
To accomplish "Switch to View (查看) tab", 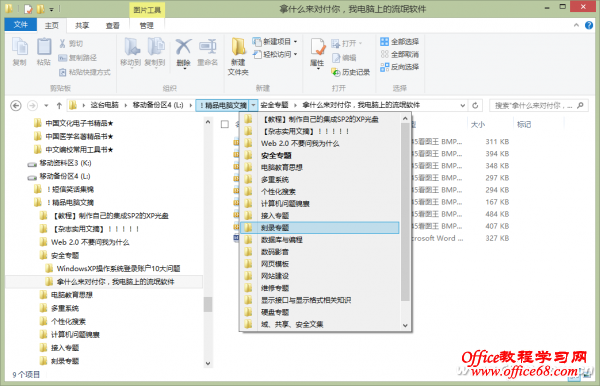I will pos(112,25).
